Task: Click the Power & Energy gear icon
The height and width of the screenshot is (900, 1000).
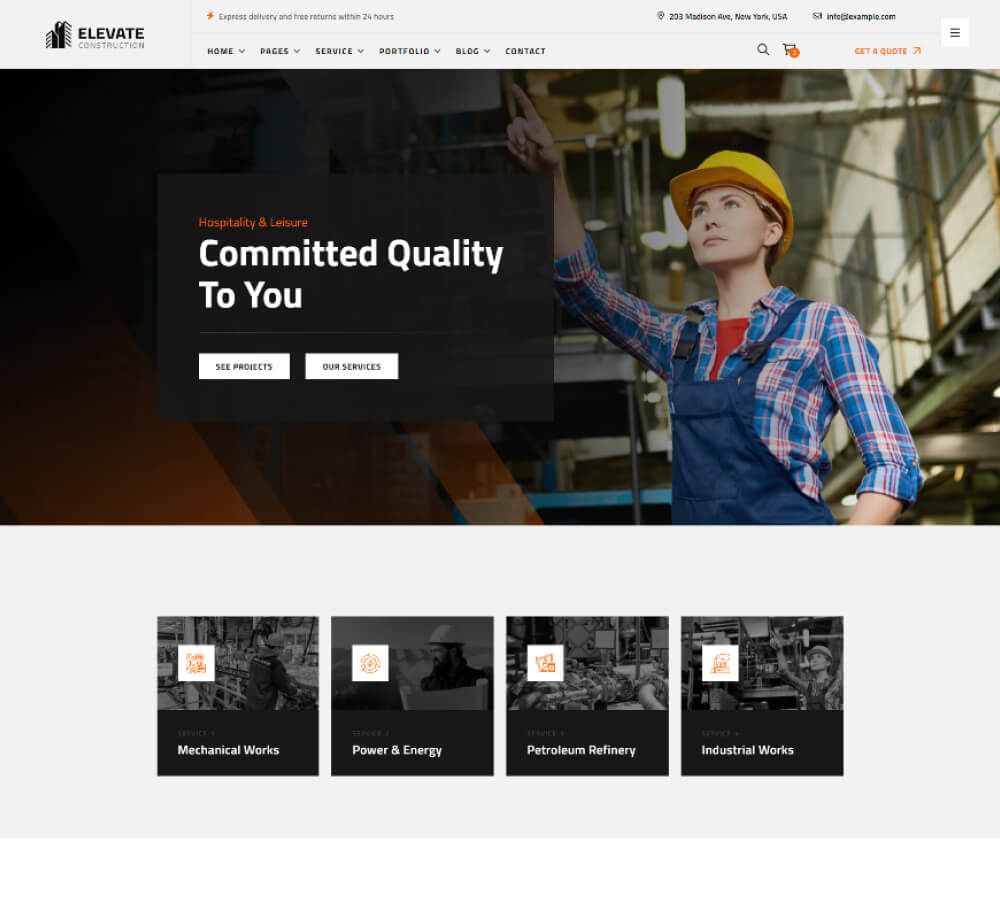Action: pyautogui.click(x=371, y=662)
